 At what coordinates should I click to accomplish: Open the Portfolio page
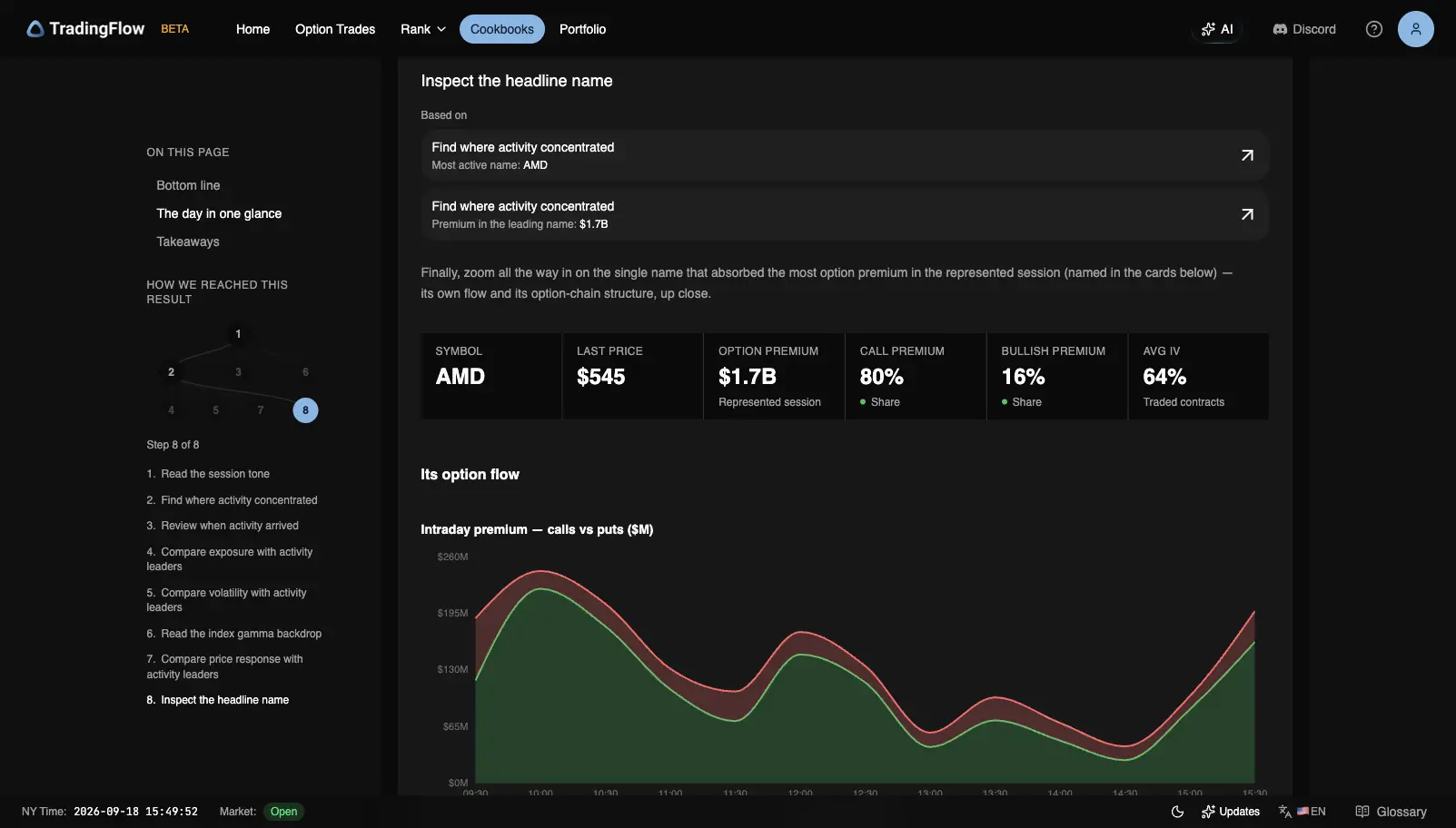[x=582, y=29]
